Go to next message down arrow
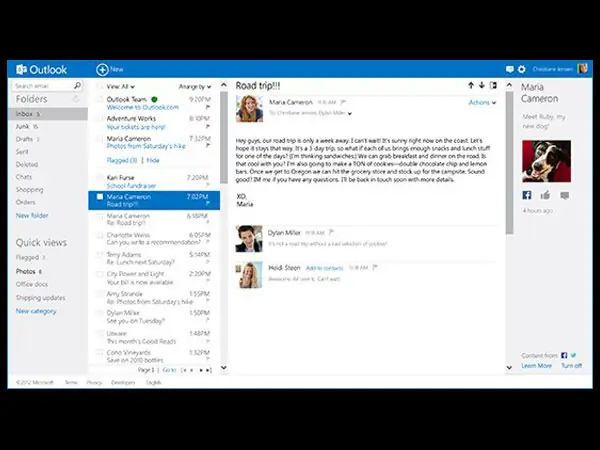Image resolution: width=600 pixels, height=450 pixels. [482, 85]
